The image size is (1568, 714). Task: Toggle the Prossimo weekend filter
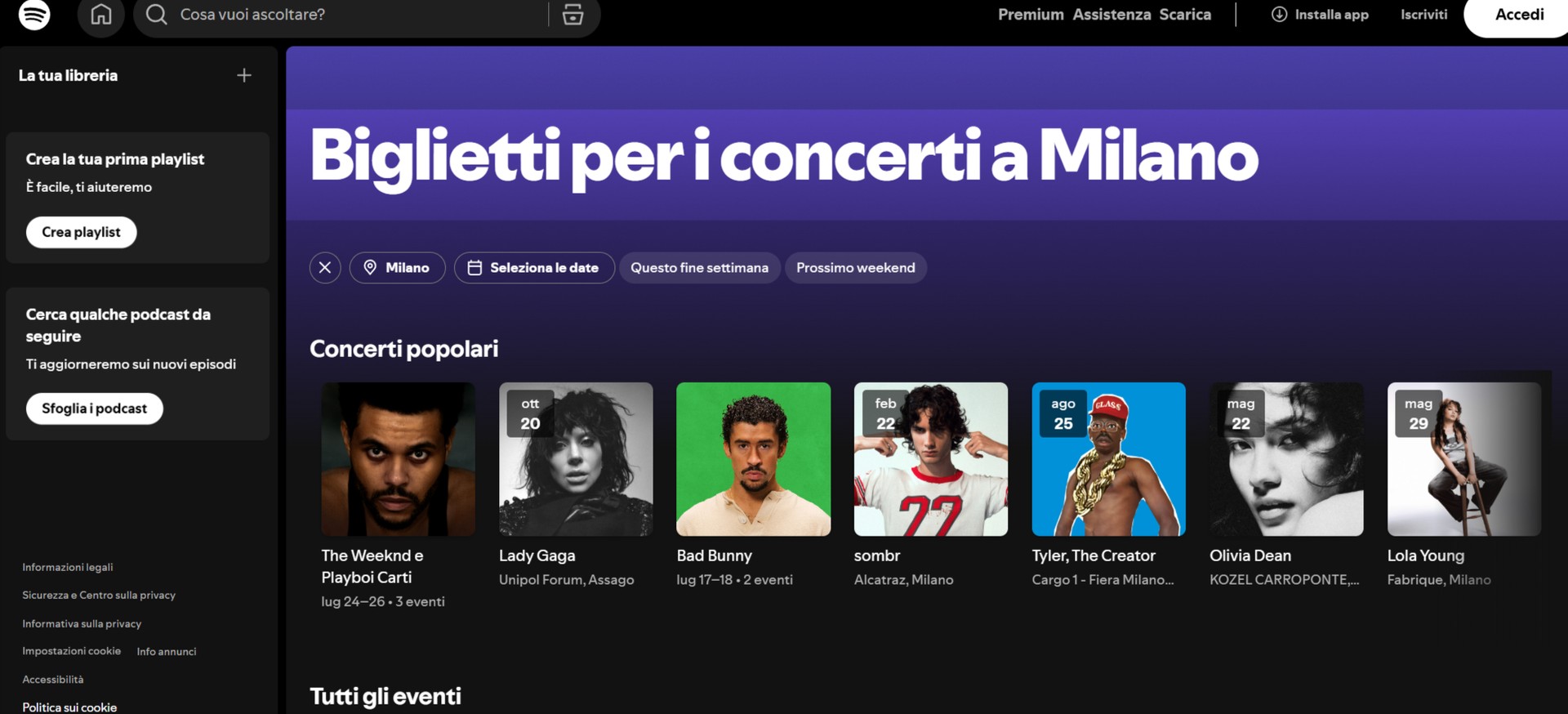(x=855, y=268)
